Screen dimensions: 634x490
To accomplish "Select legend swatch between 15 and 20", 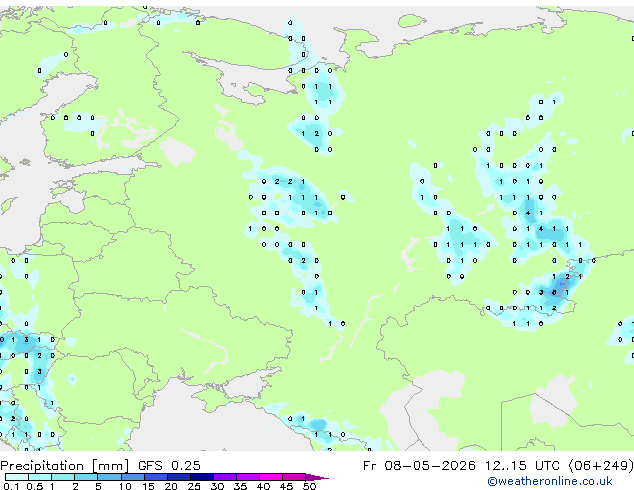I will tap(156, 477).
